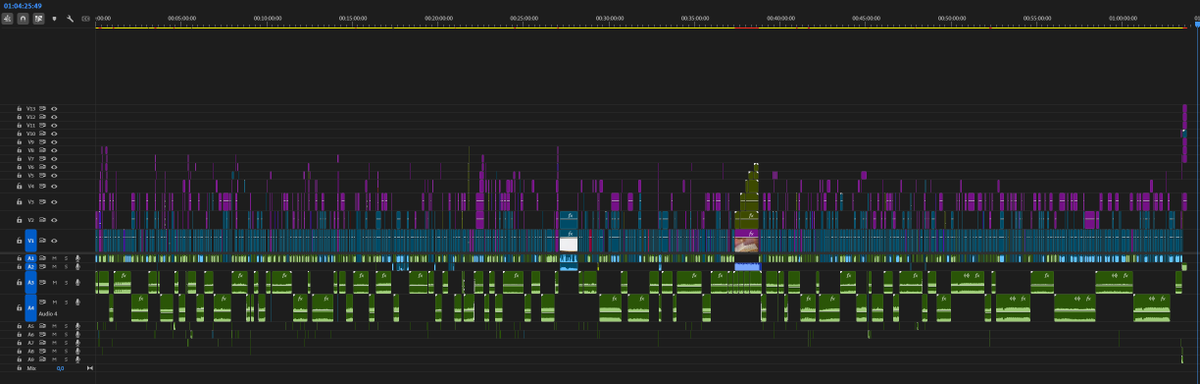Toggle Linked Selection button

pyautogui.click(x=38, y=18)
